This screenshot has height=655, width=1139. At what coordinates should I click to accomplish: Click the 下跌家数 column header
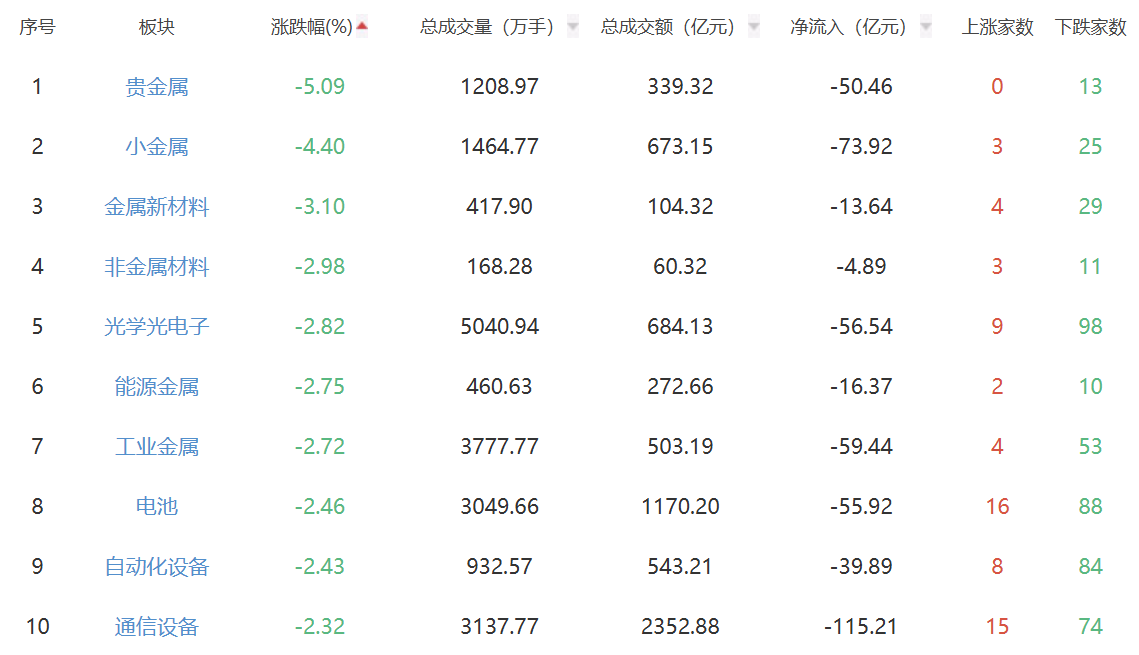[x=1092, y=27]
